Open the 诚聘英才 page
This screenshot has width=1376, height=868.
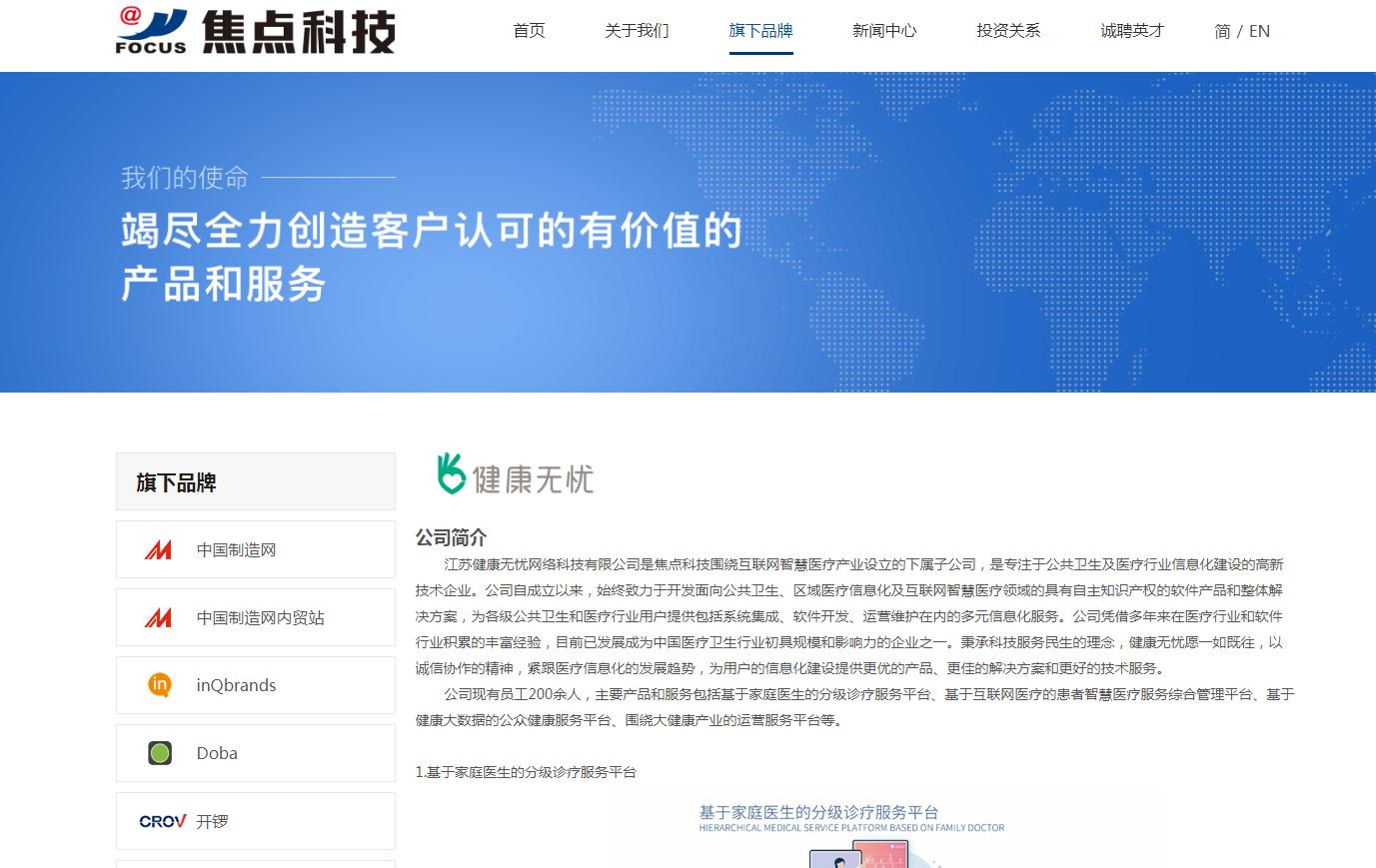(1132, 31)
